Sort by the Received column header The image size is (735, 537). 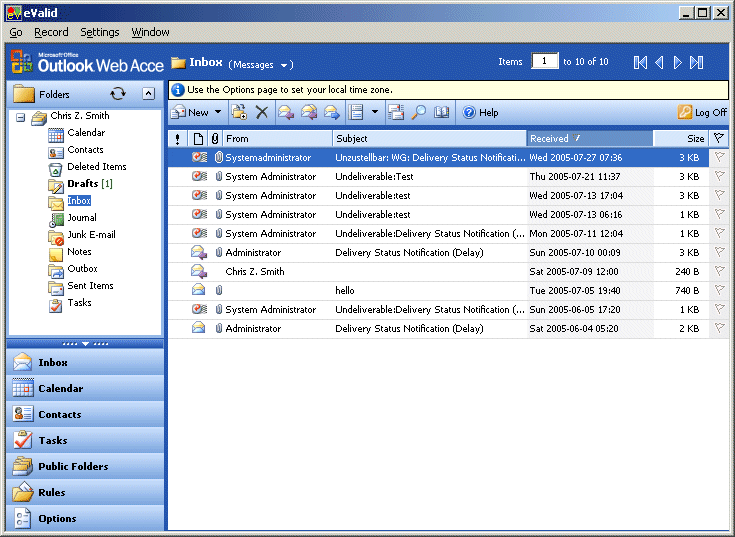590,139
